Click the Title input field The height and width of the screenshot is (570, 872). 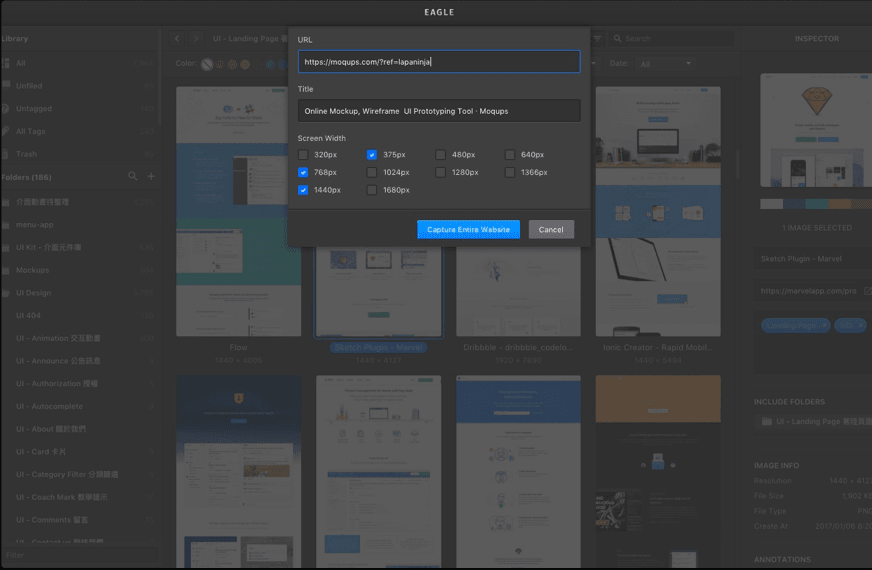[x=439, y=111]
